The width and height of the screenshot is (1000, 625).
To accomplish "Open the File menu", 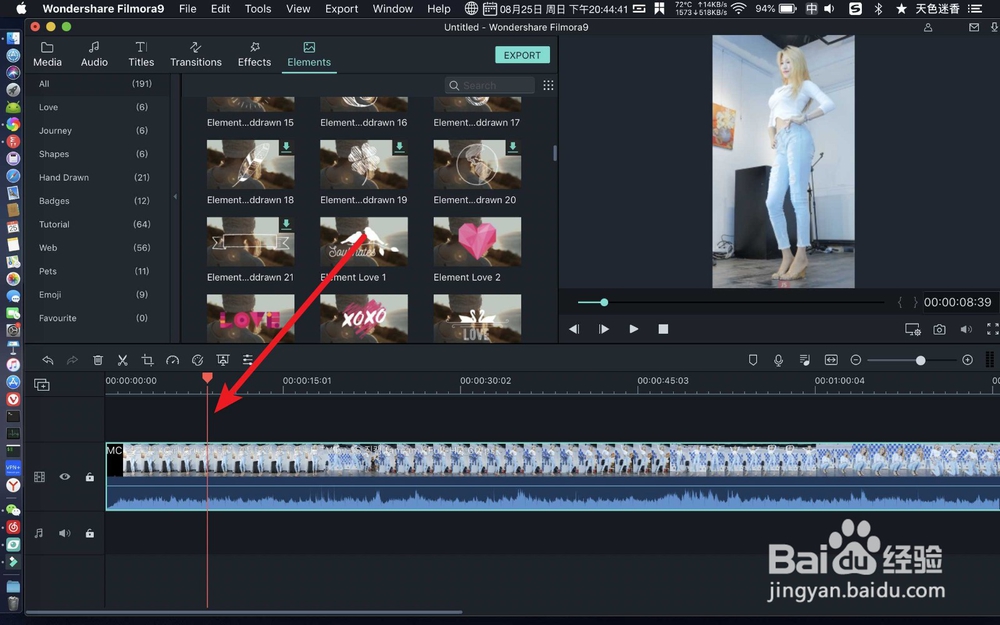I will [x=188, y=9].
